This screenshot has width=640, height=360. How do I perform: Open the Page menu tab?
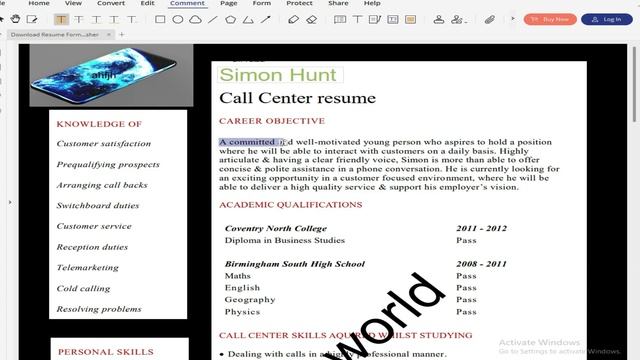(x=229, y=3)
